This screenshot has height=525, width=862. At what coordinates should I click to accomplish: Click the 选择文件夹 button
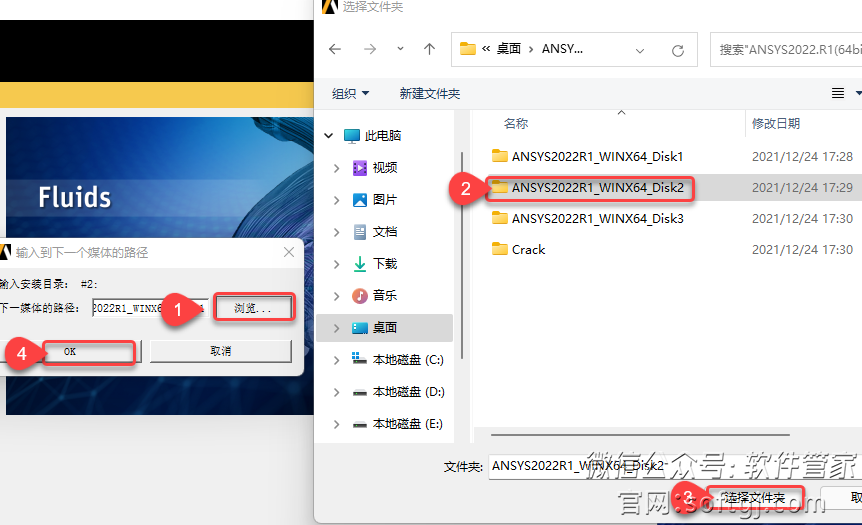(755, 498)
